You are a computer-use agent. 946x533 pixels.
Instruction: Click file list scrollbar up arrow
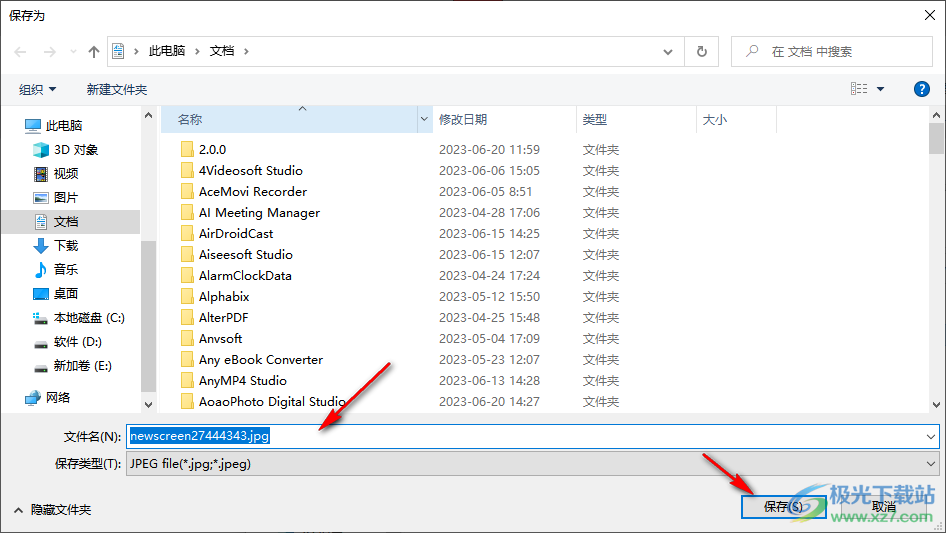tap(936, 115)
